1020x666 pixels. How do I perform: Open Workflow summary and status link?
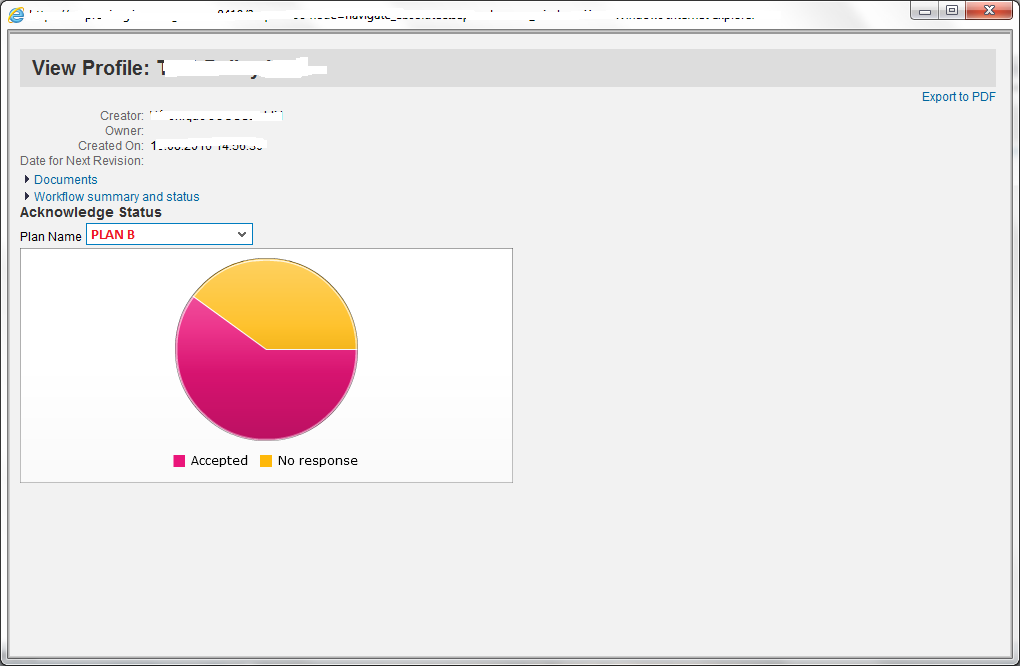click(x=116, y=196)
